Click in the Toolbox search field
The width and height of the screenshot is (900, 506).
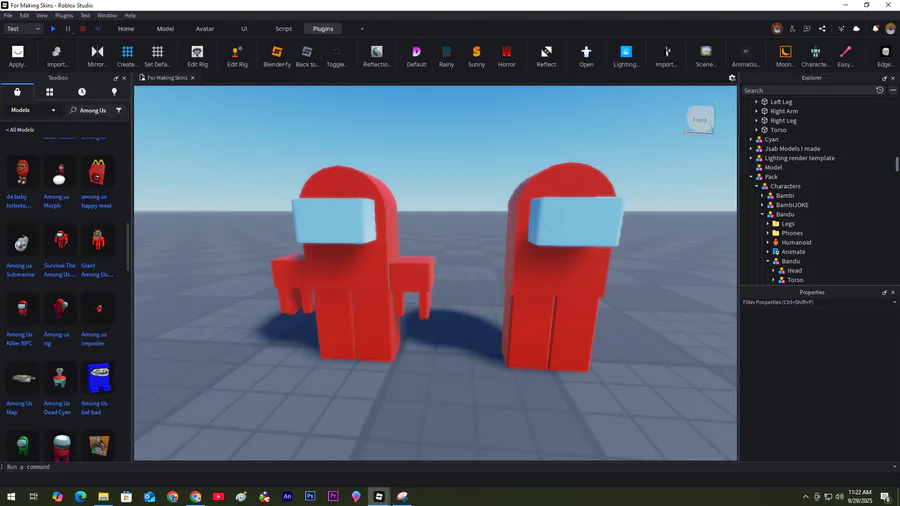click(91, 110)
